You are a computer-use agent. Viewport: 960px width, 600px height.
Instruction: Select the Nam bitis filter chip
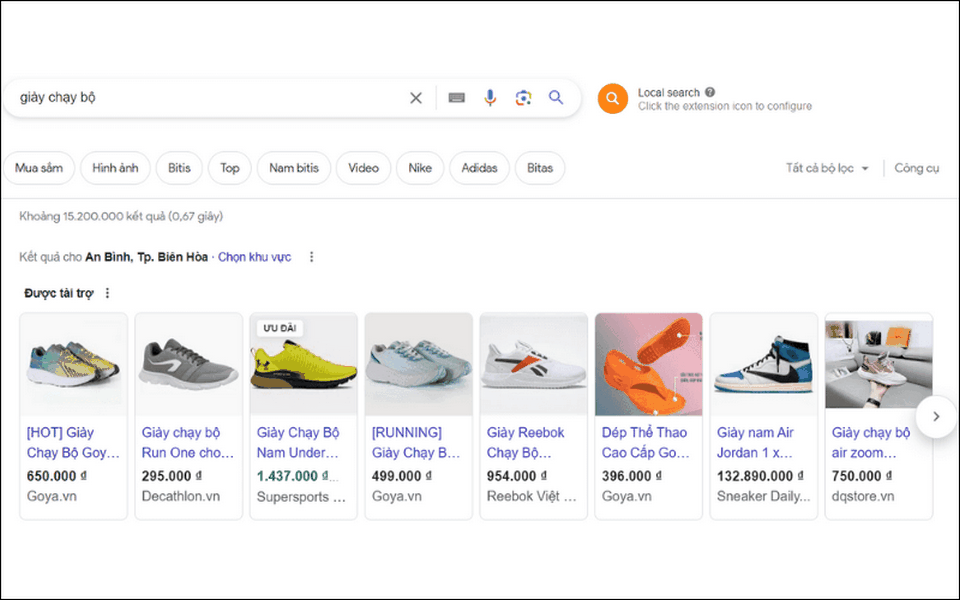point(294,168)
